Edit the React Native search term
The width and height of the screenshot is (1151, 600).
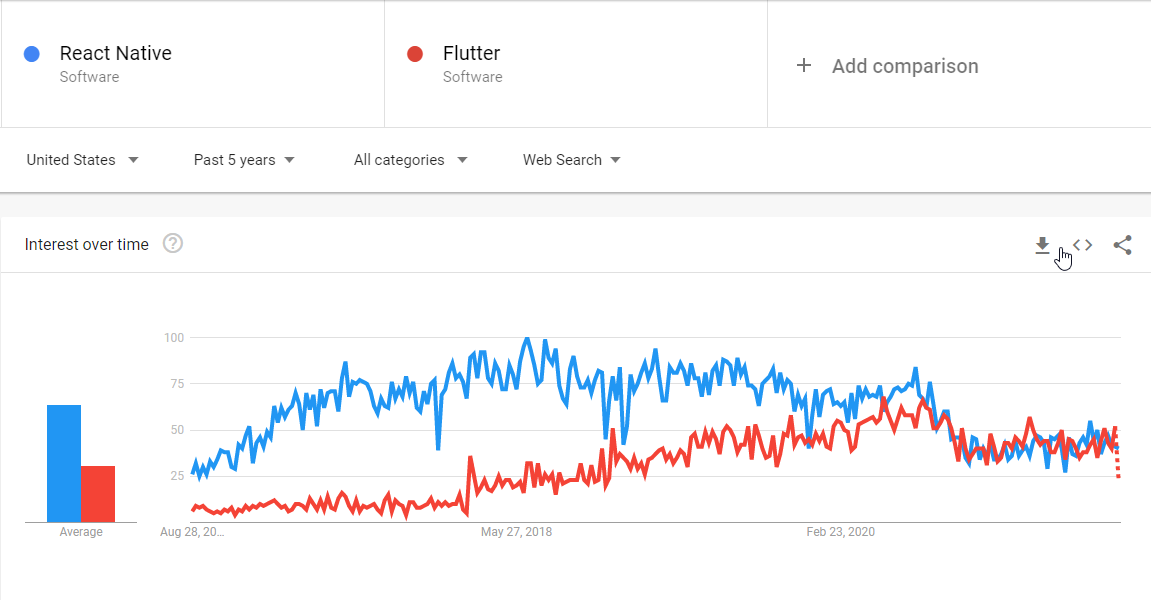coord(115,53)
